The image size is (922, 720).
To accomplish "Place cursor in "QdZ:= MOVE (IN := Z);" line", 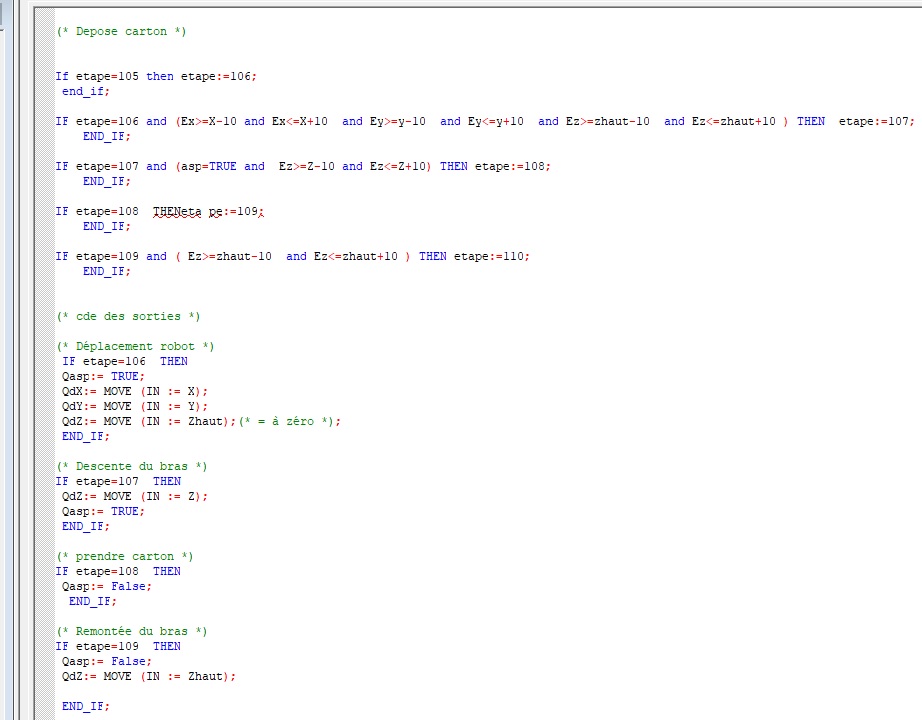I will [135, 497].
